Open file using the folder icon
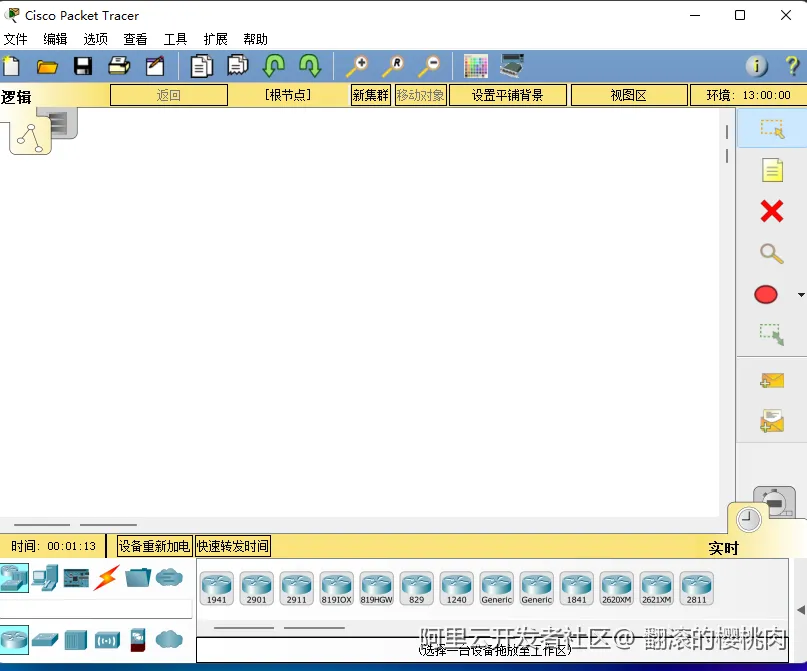This screenshot has width=807, height=671. click(47, 66)
